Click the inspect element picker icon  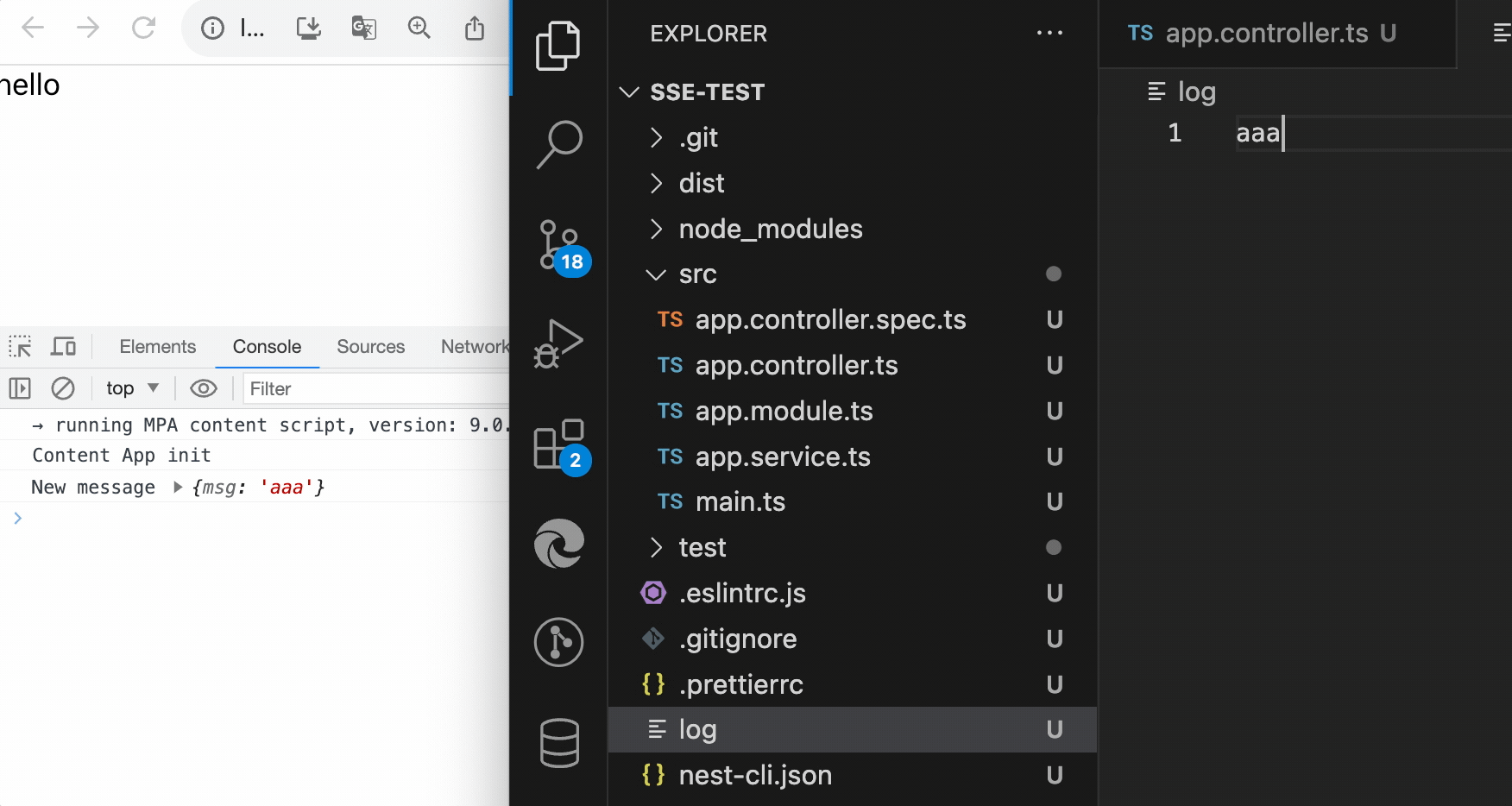(x=20, y=347)
